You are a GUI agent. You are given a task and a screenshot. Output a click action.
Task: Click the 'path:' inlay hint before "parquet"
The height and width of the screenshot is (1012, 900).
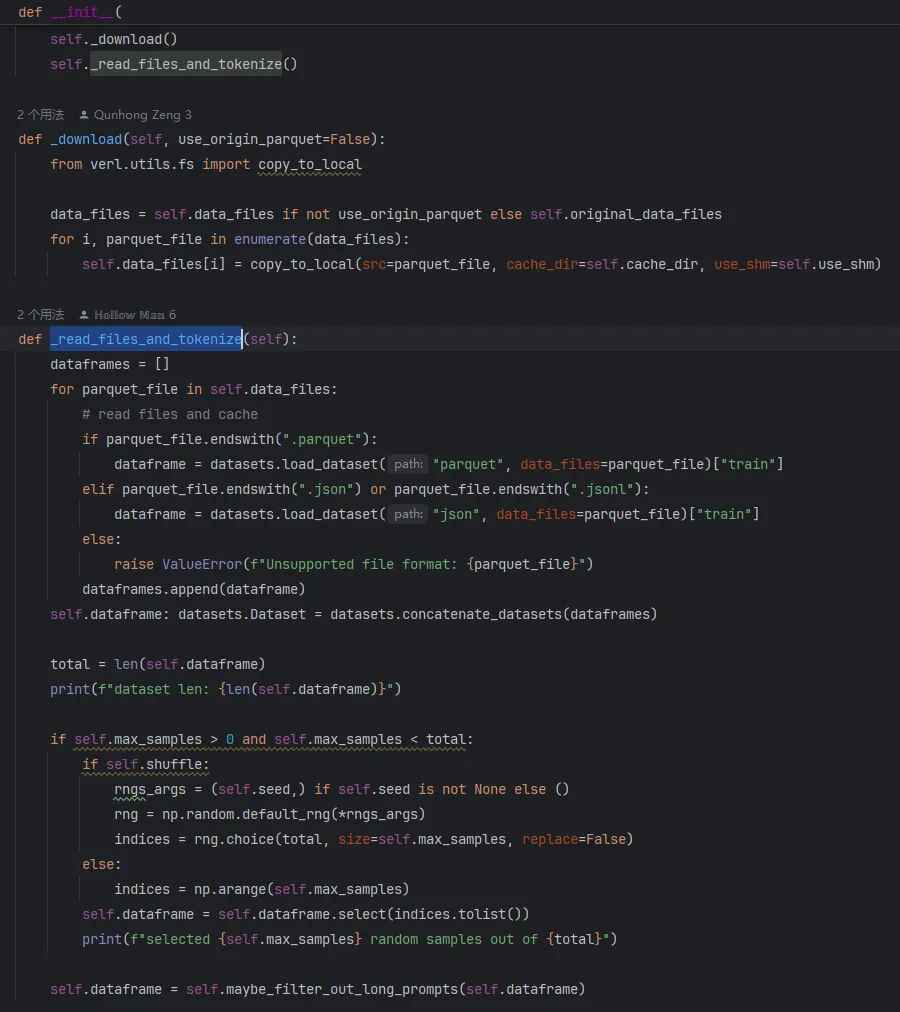point(408,464)
